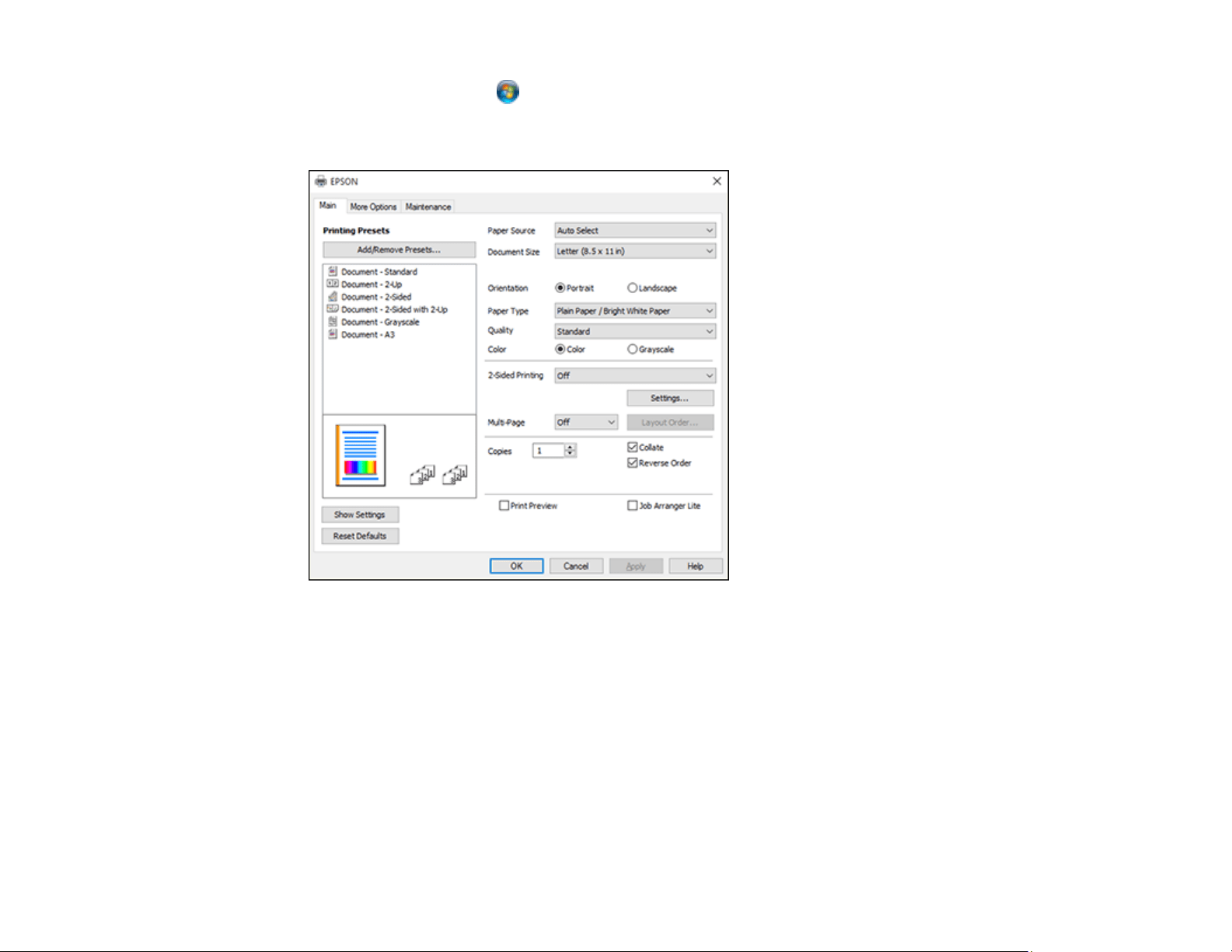Image resolution: width=1232 pixels, height=952 pixels.
Task: Click the Reset Defaults button
Action: coord(360,535)
